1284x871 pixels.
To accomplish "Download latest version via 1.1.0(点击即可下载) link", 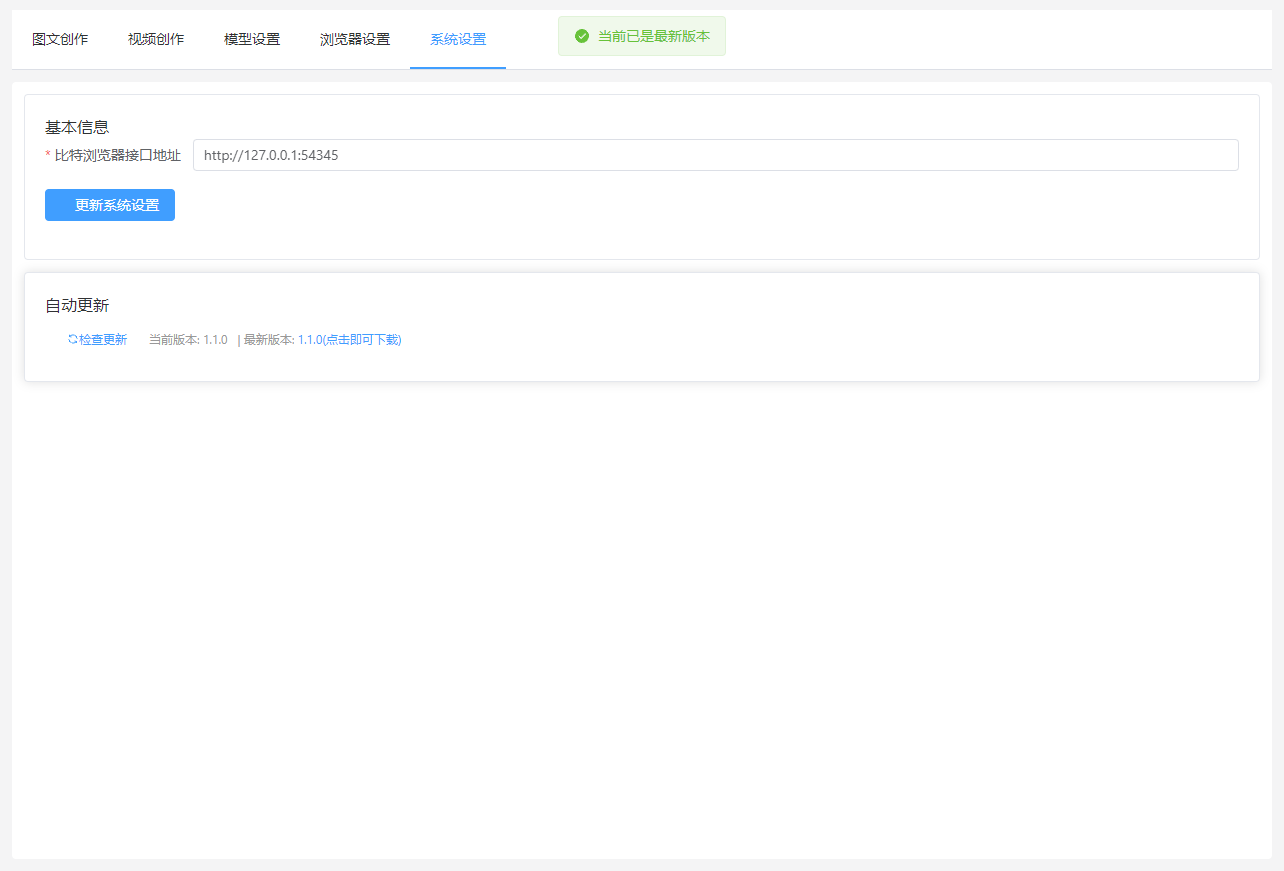I will 349,340.
